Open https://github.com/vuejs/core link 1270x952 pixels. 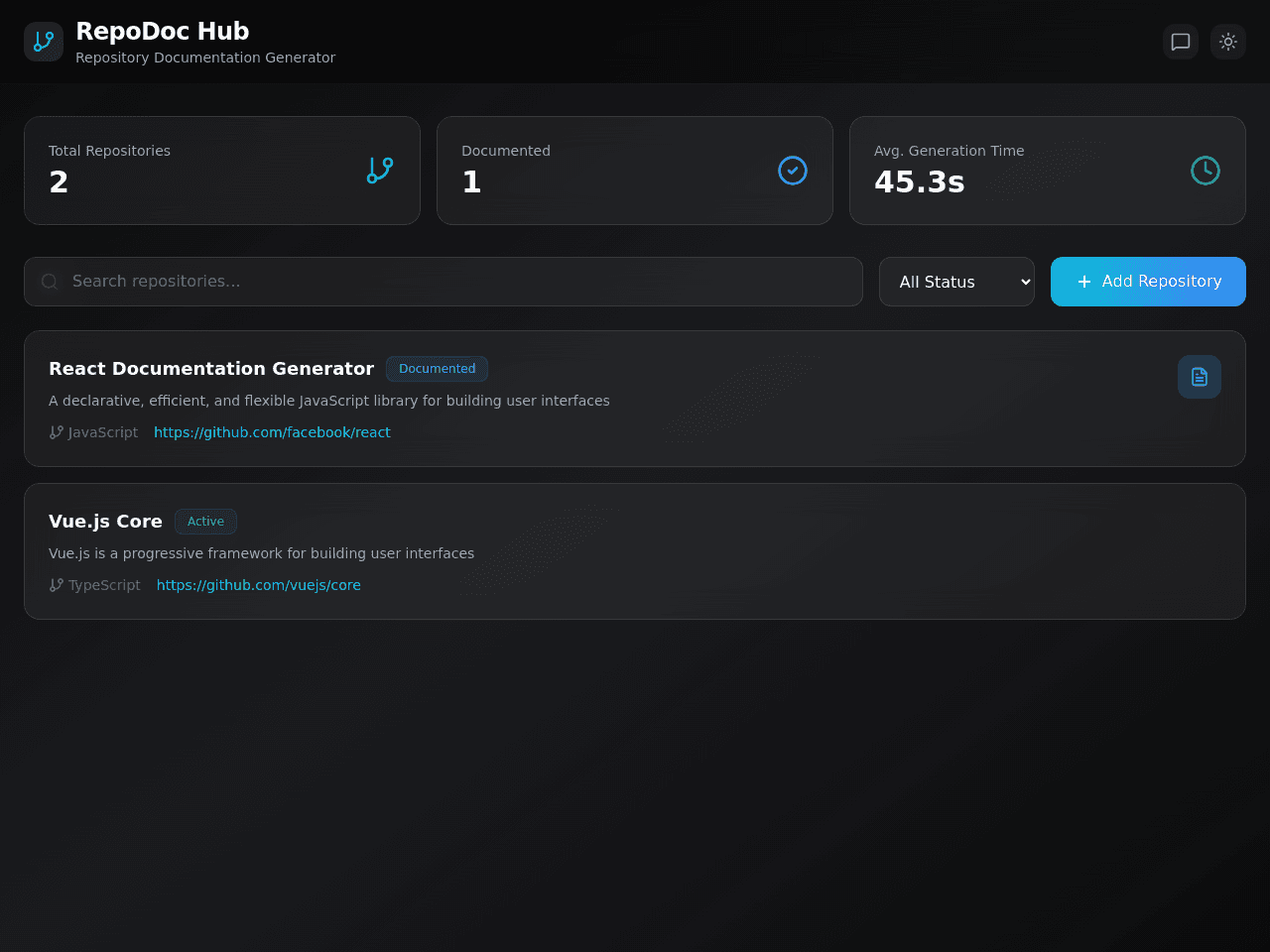click(259, 585)
